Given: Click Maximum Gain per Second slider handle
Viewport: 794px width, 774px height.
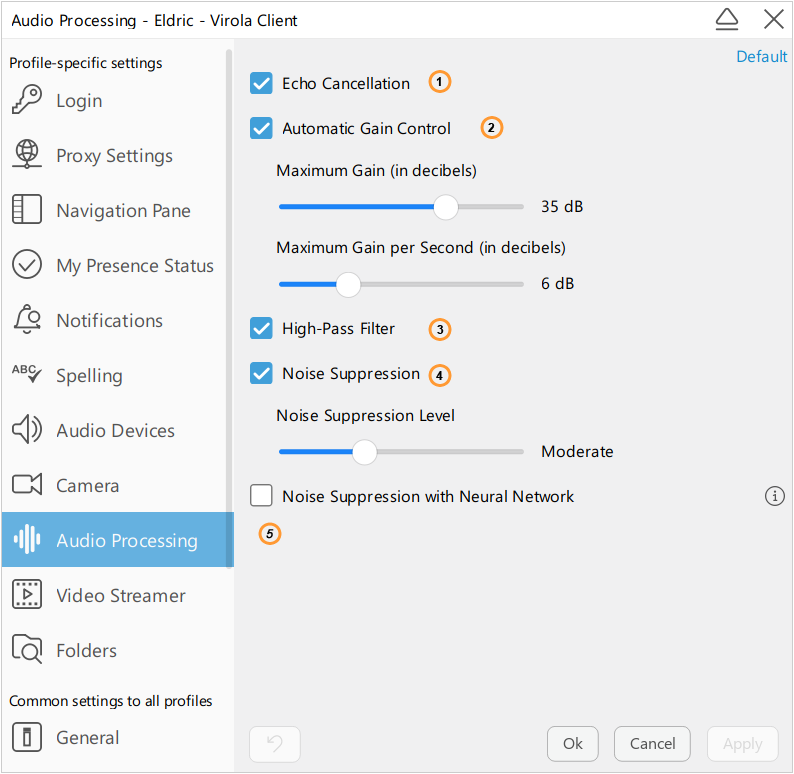Looking at the screenshot, I should click(348, 284).
